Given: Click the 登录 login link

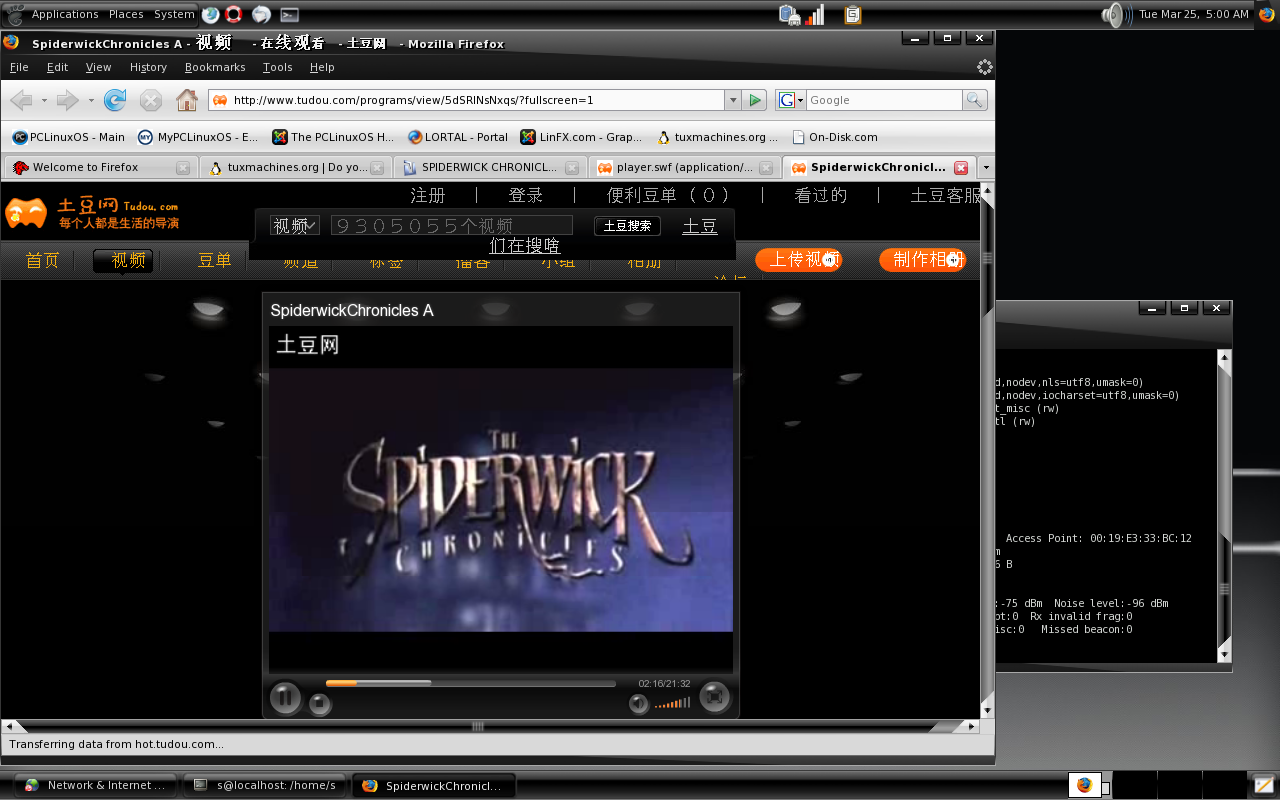Looking at the screenshot, I should [x=526, y=195].
